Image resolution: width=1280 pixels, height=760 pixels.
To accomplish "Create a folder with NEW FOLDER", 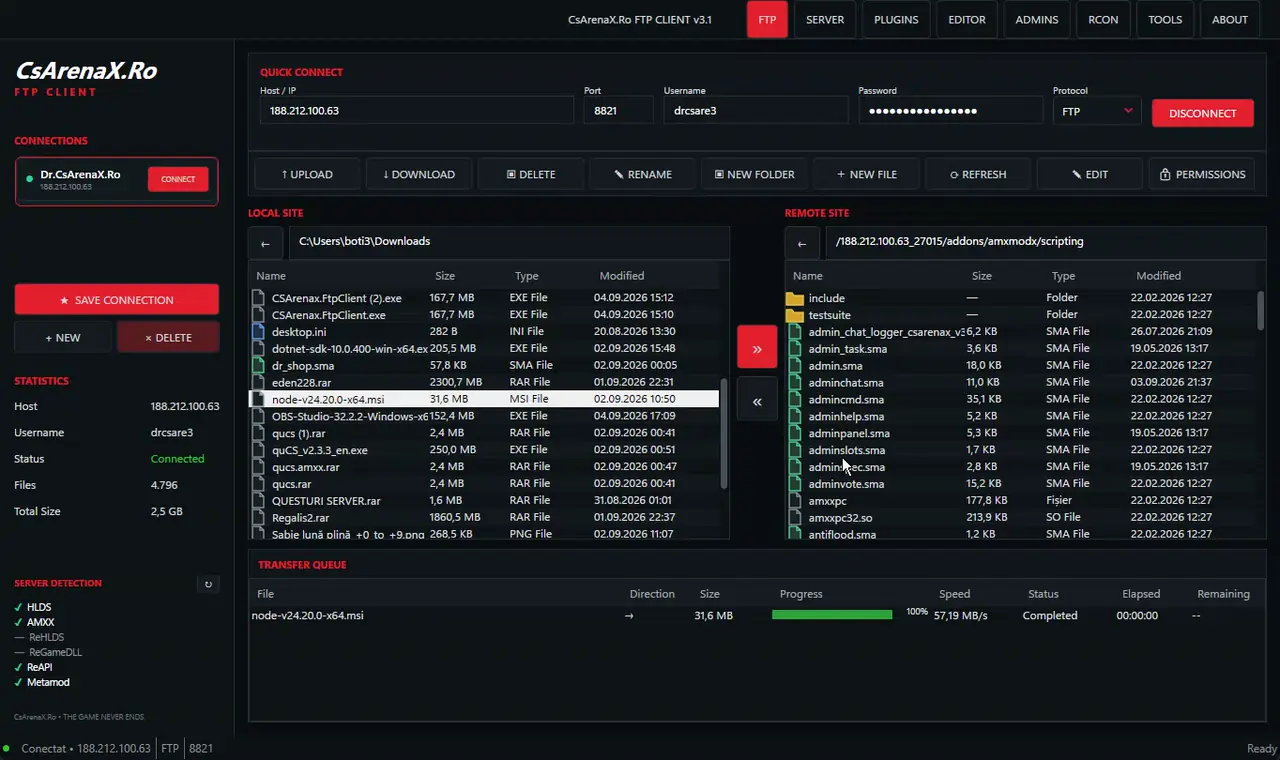I will pos(755,174).
